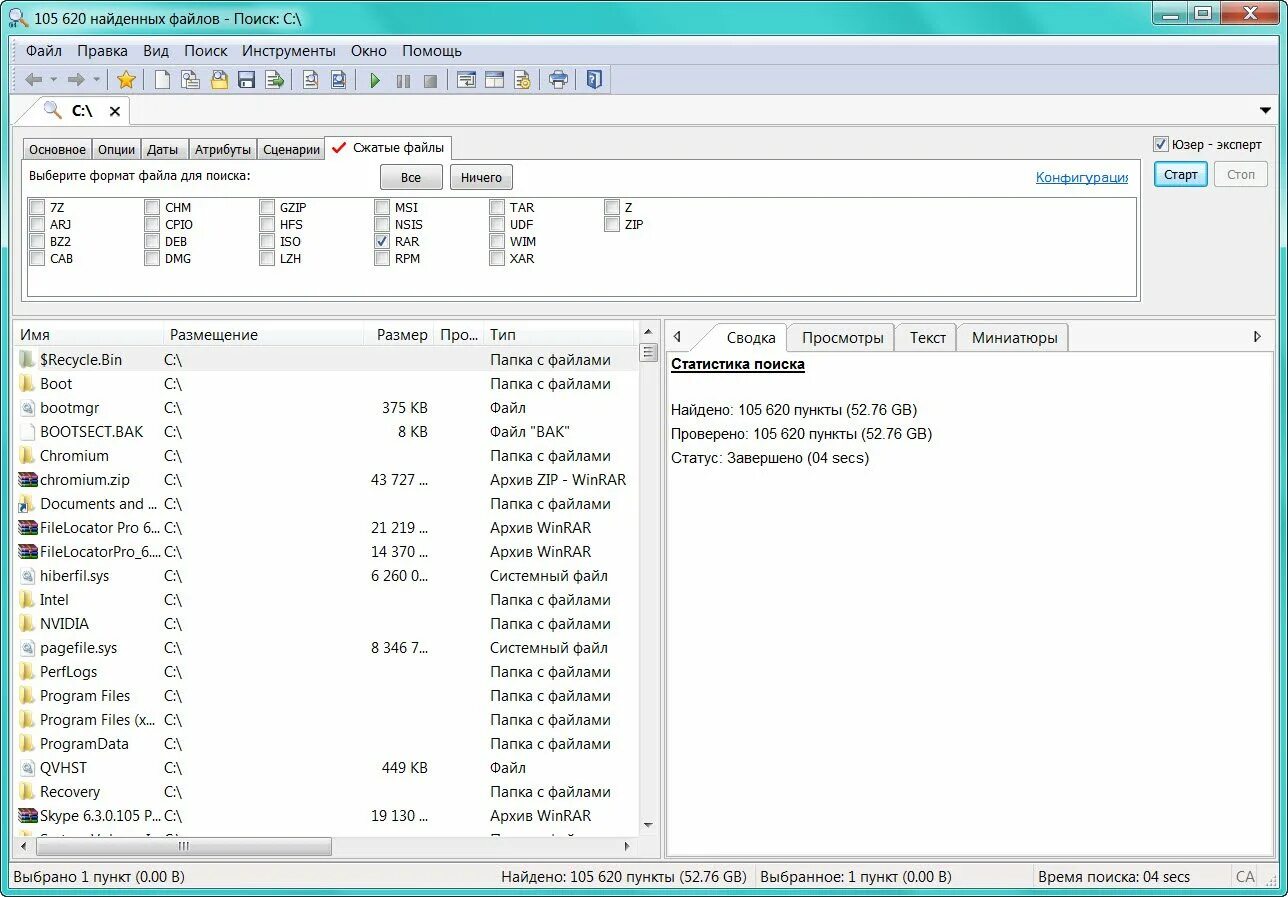
Task: Toggle the panel layout icon
Action: pyautogui.click(x=494, y=80)
